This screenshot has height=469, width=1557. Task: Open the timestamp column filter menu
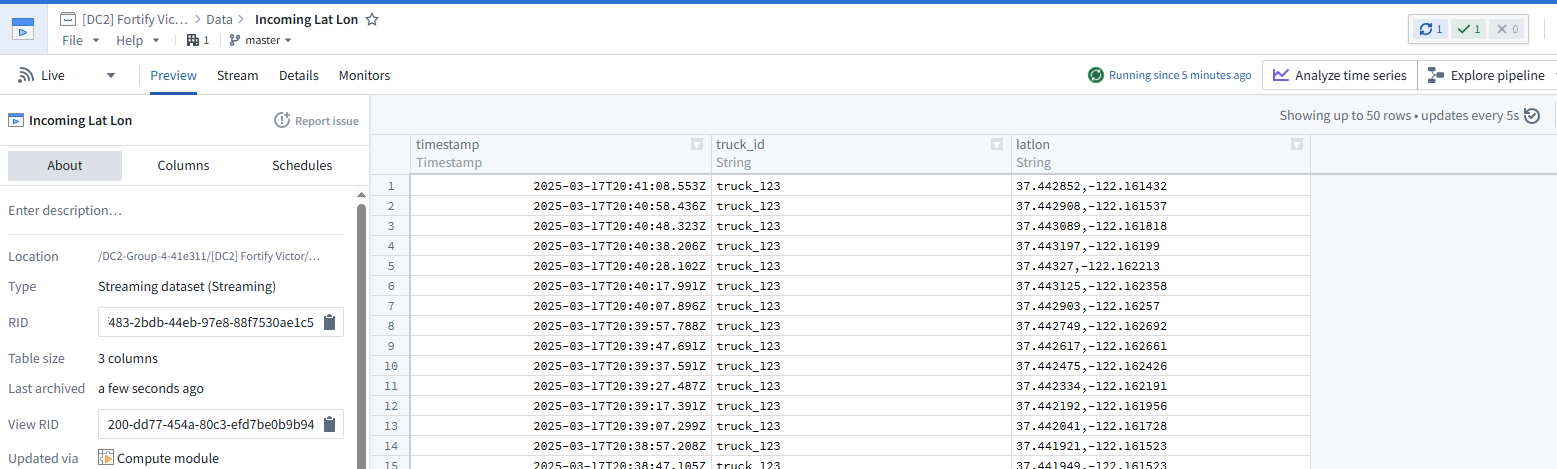click(x=697, y=145)
